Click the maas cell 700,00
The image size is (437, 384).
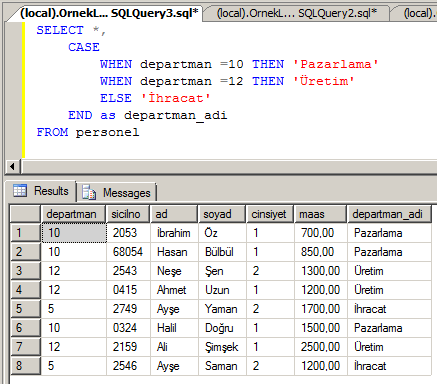(320, 233)
